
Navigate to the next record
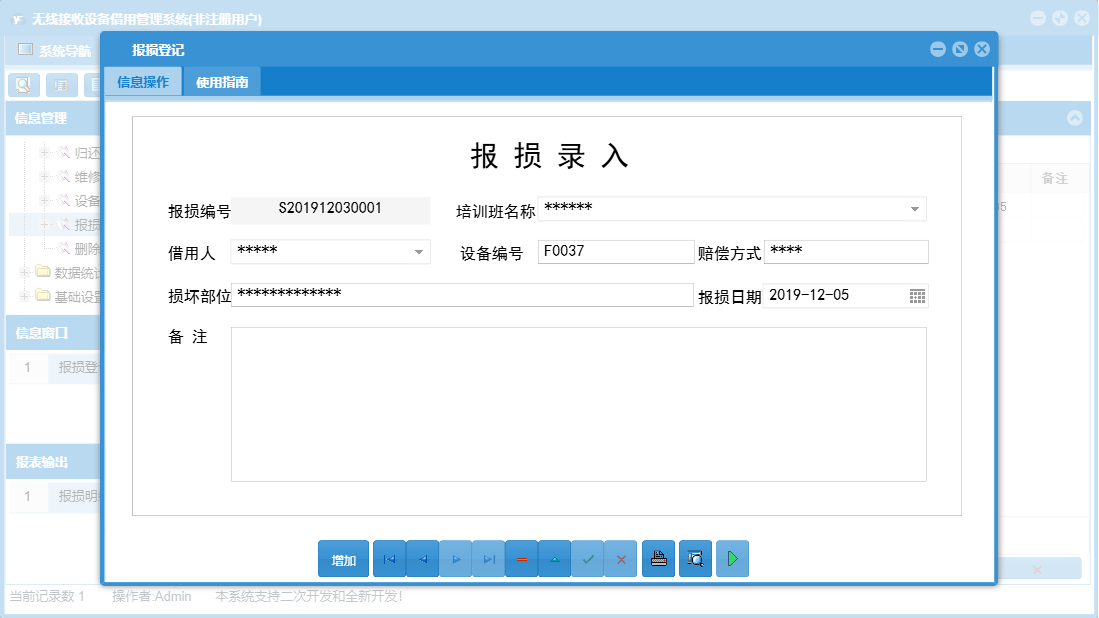[x=455, y=558]
